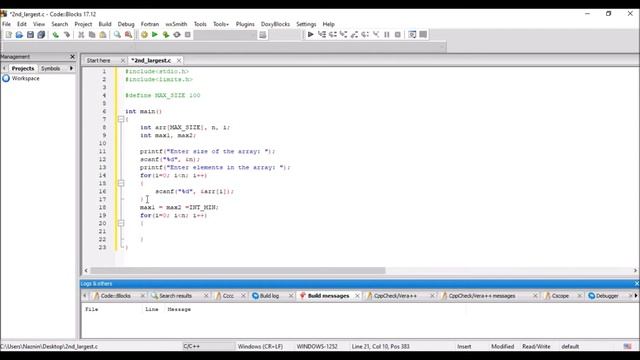Close the Build messages tab
640x360 pixels.
click(x=357, y=296)
